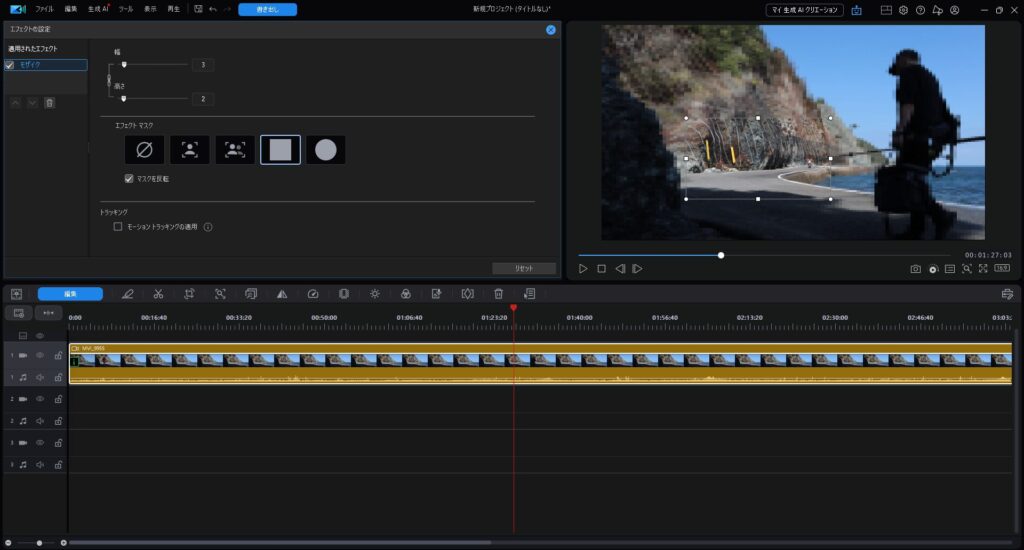Click the 書き出し export button
The width and height of the screenshot is (1024, 550).
coord(267,9)
